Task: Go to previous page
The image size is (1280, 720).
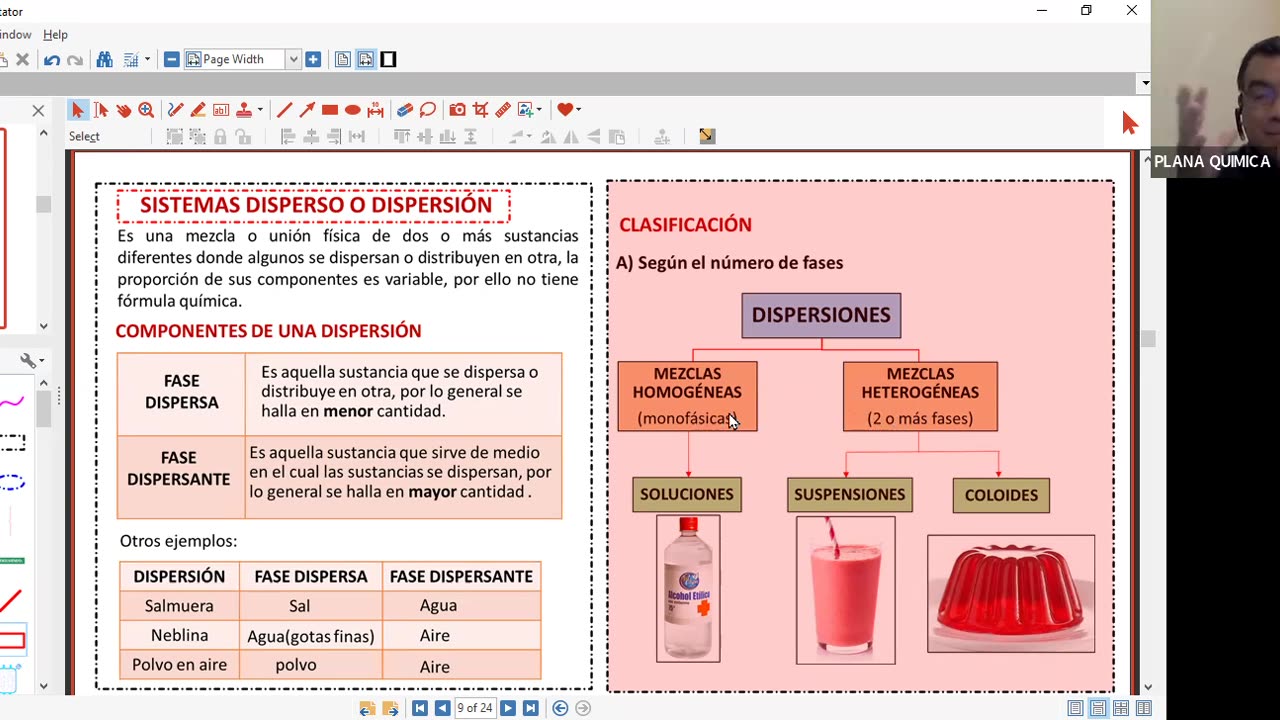Action: pyautogui.click(x=442, y=708)
